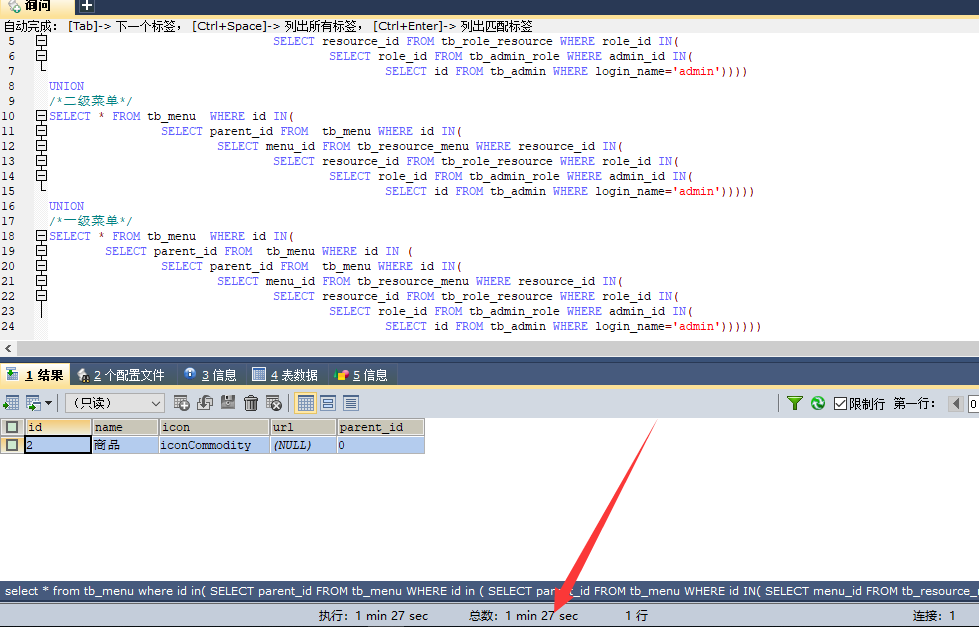Switch to the 4 表数据 tab
The image size is (979, 627).
point(285,375)
